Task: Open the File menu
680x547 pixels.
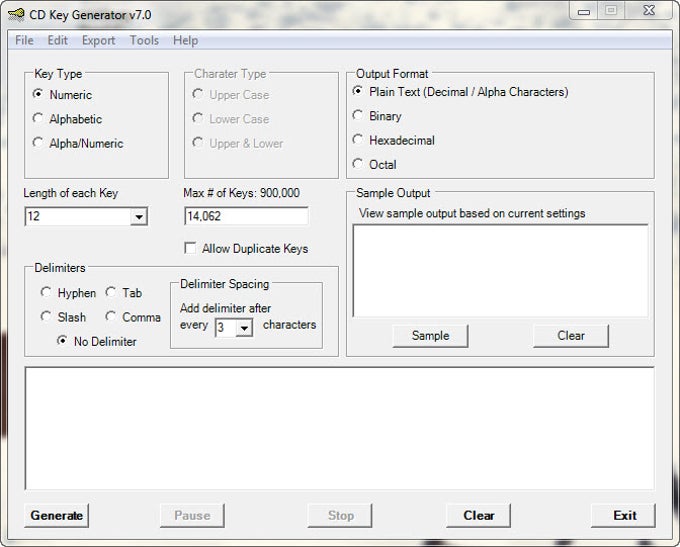Action: [x=24, y=41]
